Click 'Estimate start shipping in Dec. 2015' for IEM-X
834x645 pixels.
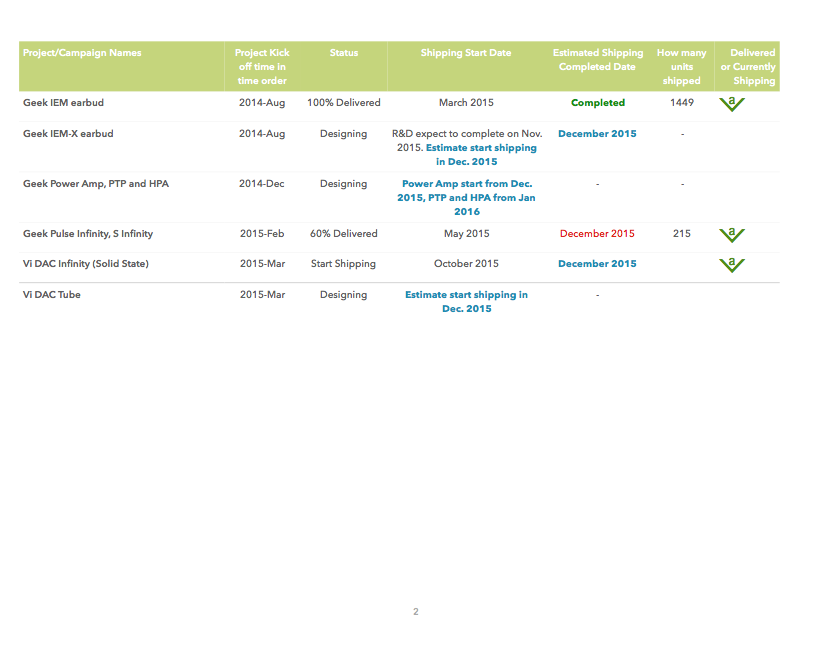pos(481,154)
